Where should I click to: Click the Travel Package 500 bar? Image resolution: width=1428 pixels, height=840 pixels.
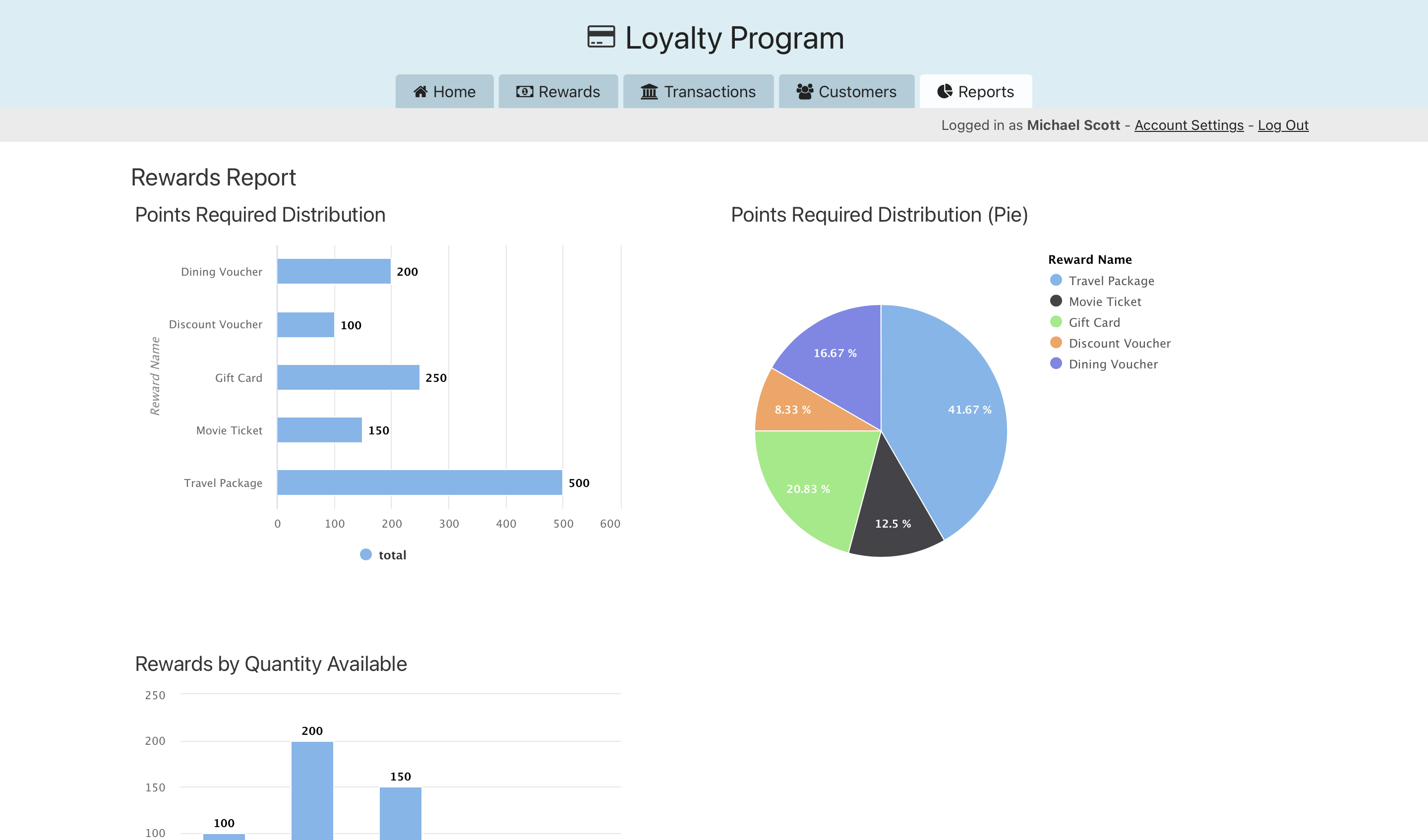(x=419, y=482)
